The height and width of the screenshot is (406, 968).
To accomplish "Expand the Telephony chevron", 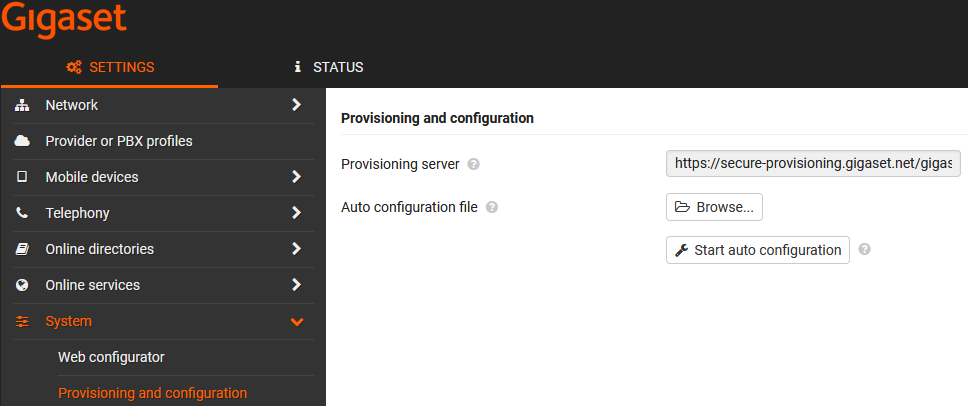I will coord(296,213).
